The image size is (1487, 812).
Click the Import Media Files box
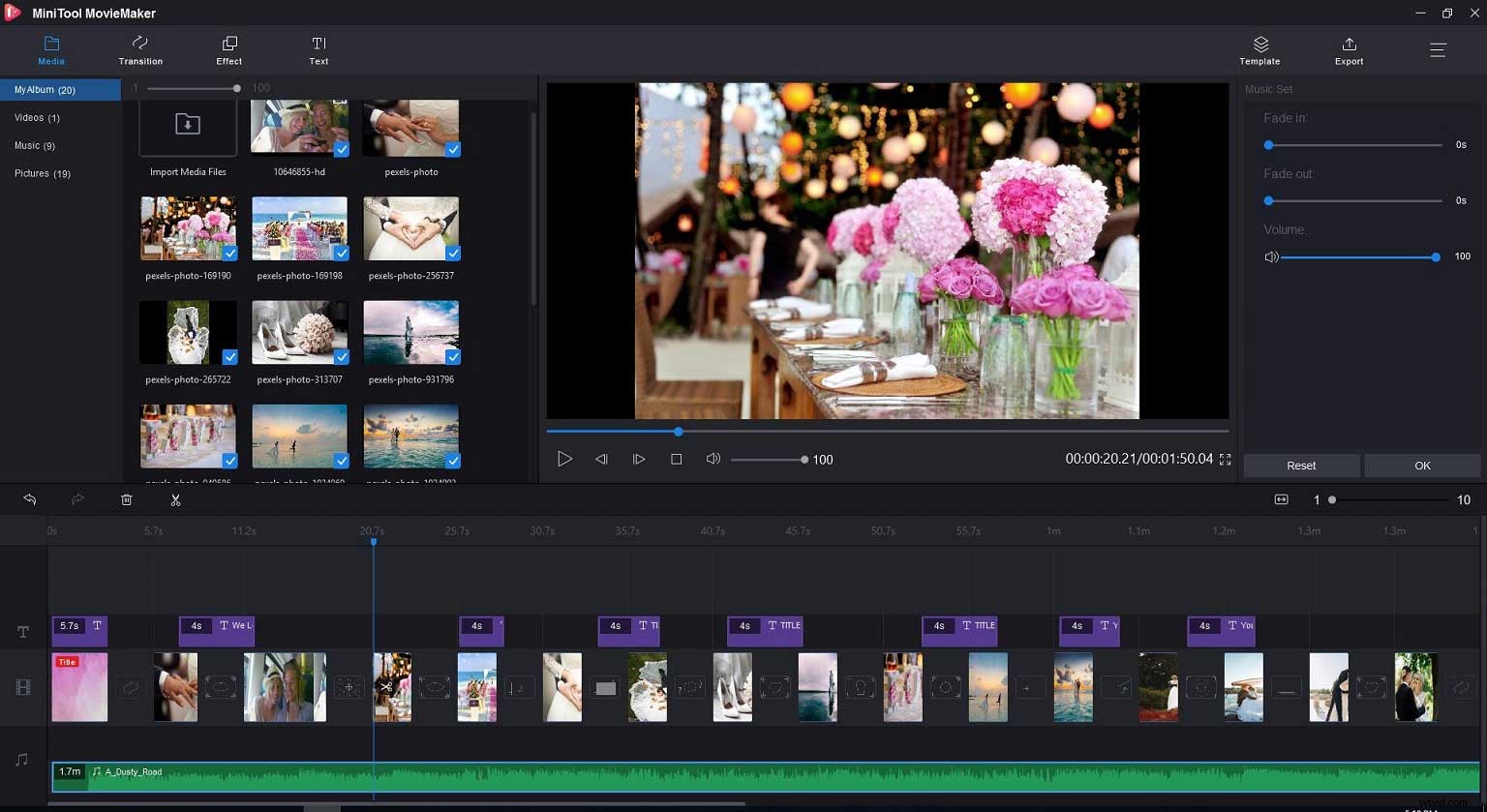[x=187, y=126]
